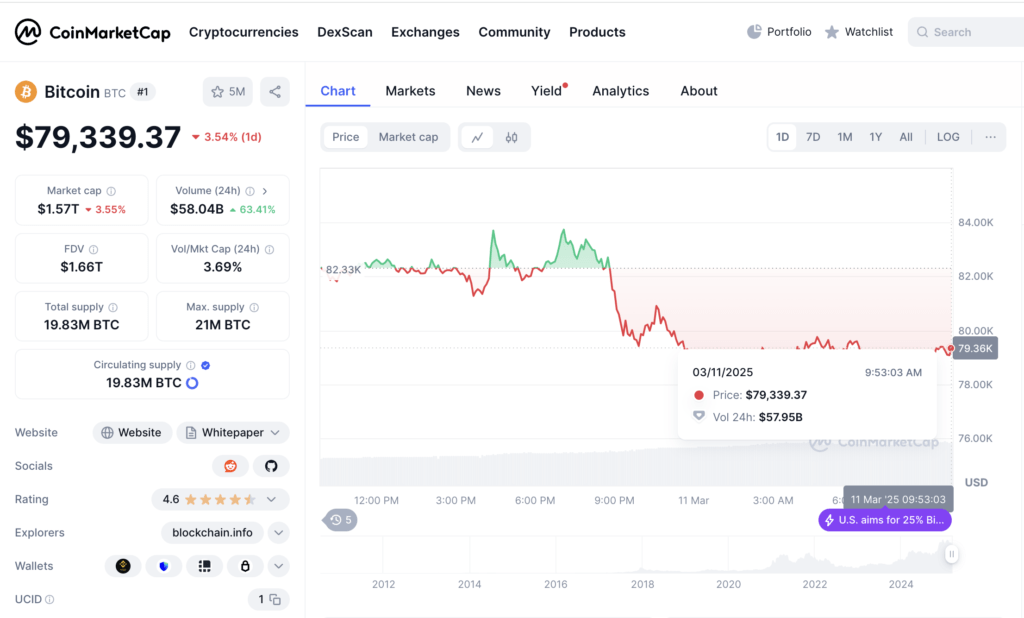Click Circulating supply info icon
The width and height of the screenshot is (1024, 618).
191,365
